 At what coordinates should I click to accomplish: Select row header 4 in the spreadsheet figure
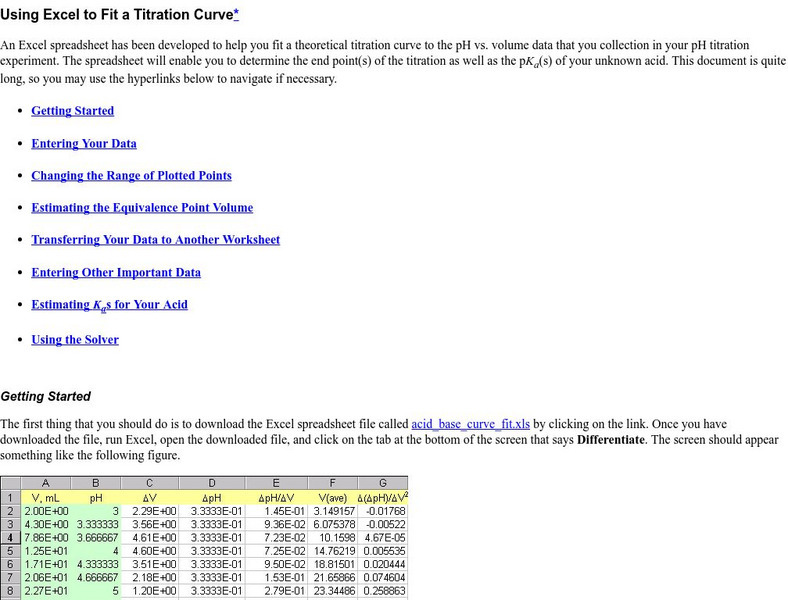click(x=10, y=538)
